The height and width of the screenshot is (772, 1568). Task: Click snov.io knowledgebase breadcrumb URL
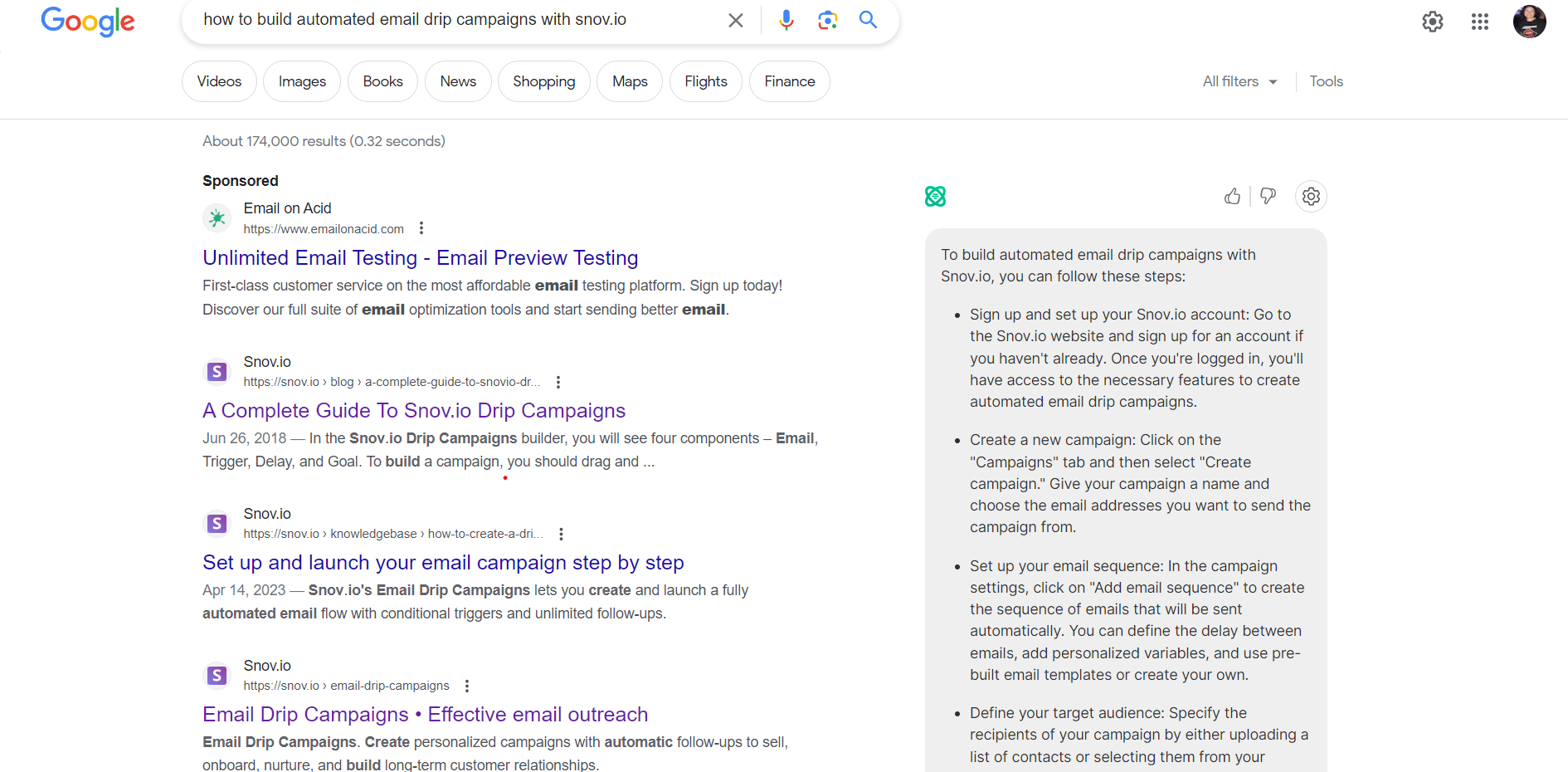coord(393,534)
